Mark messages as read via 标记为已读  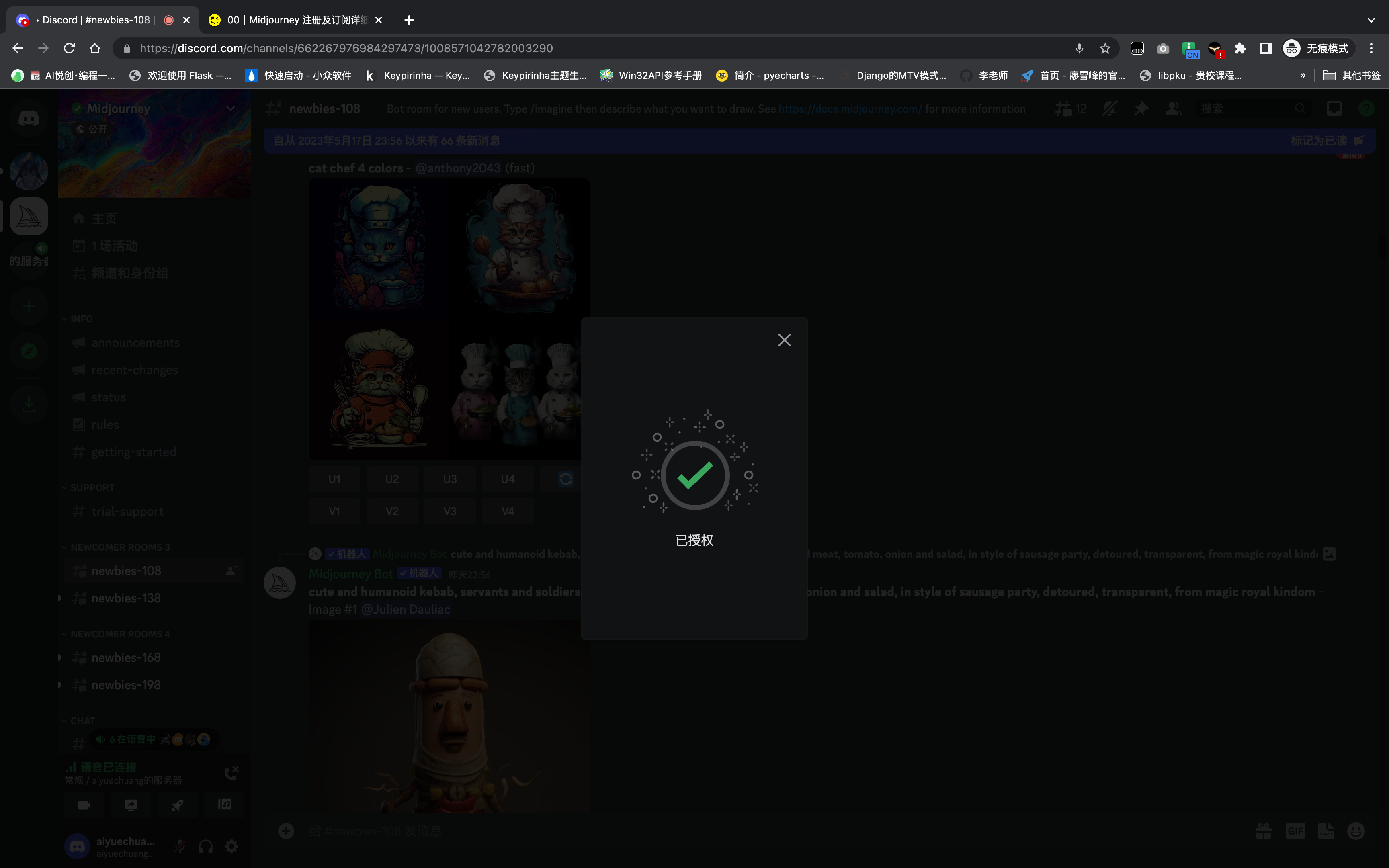tap(1327, 141)
